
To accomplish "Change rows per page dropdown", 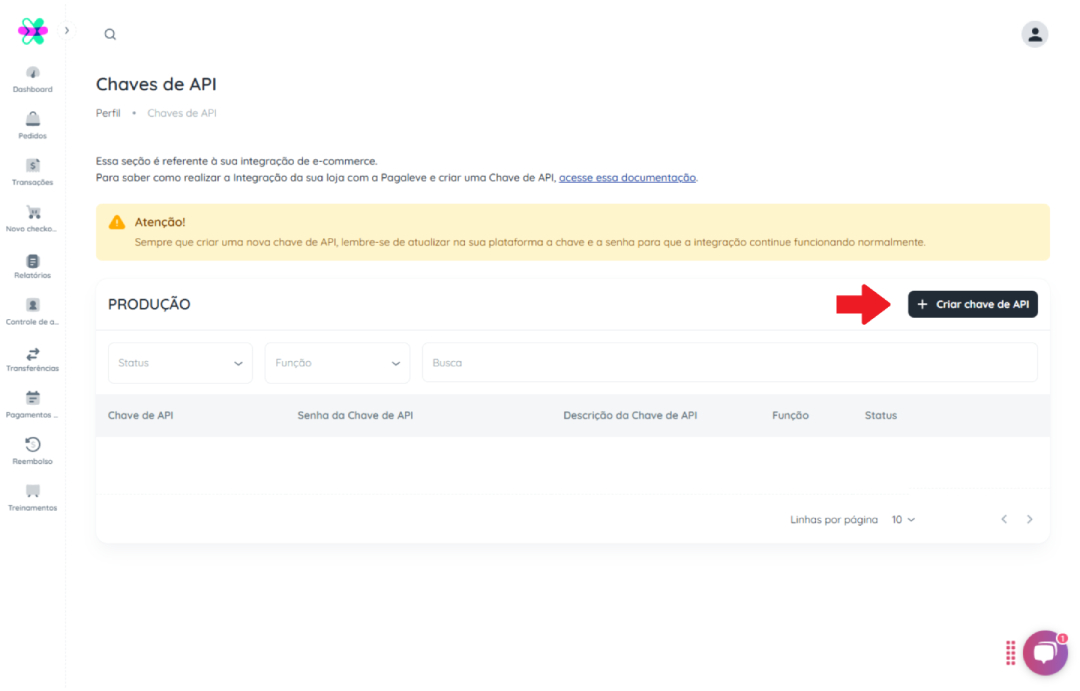I will coord(903,520).
